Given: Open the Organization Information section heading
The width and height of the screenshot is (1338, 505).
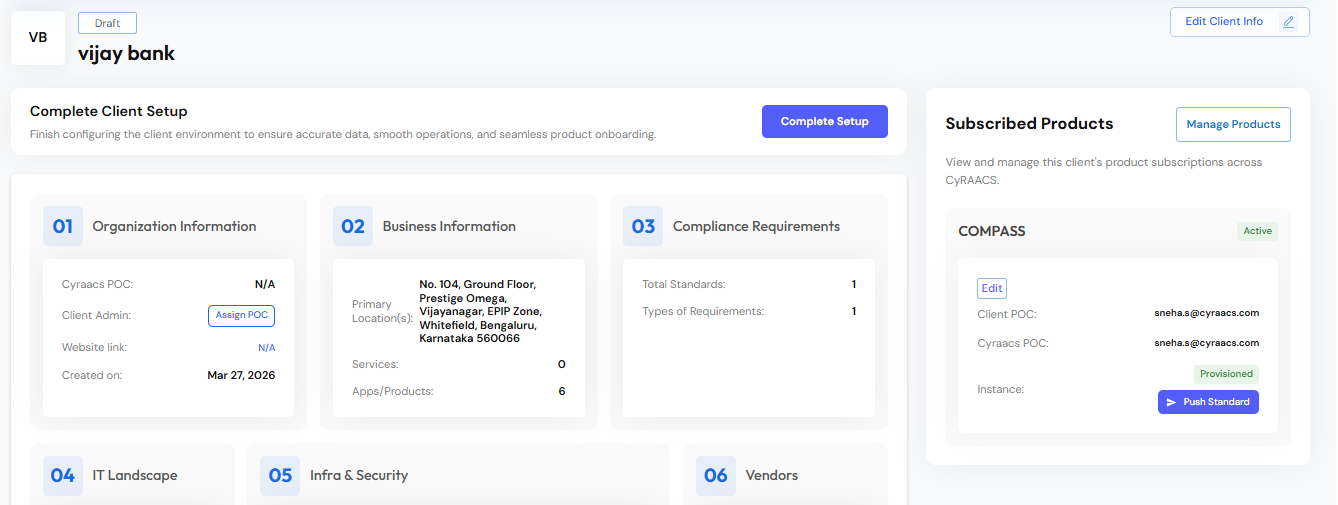Looking at the screenshot, I should (x=174, y=226).
